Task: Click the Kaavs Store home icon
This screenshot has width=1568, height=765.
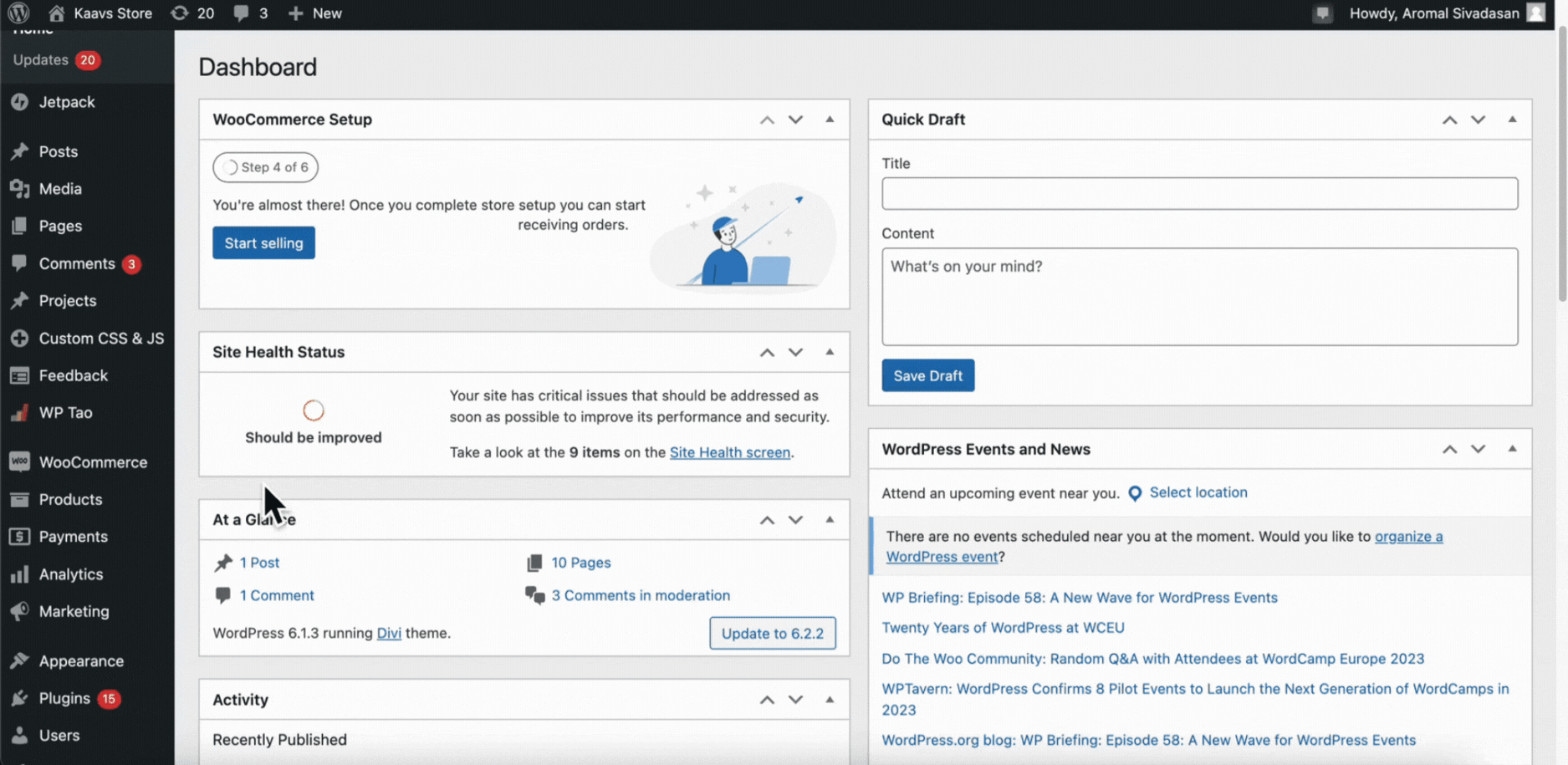Action: pos(56,13)
